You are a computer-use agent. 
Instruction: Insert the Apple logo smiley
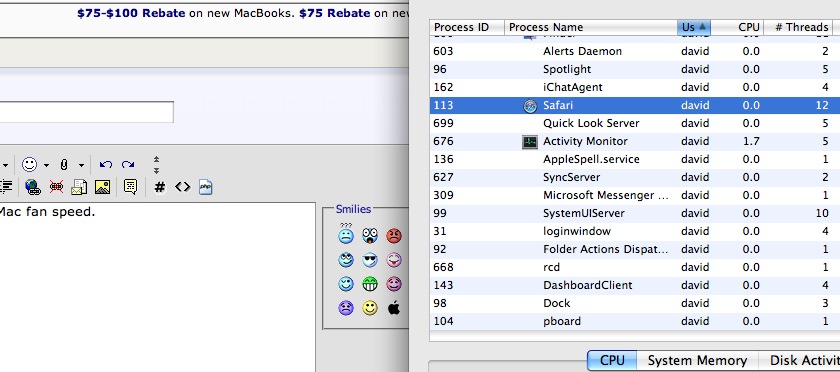tap(394, 308)
